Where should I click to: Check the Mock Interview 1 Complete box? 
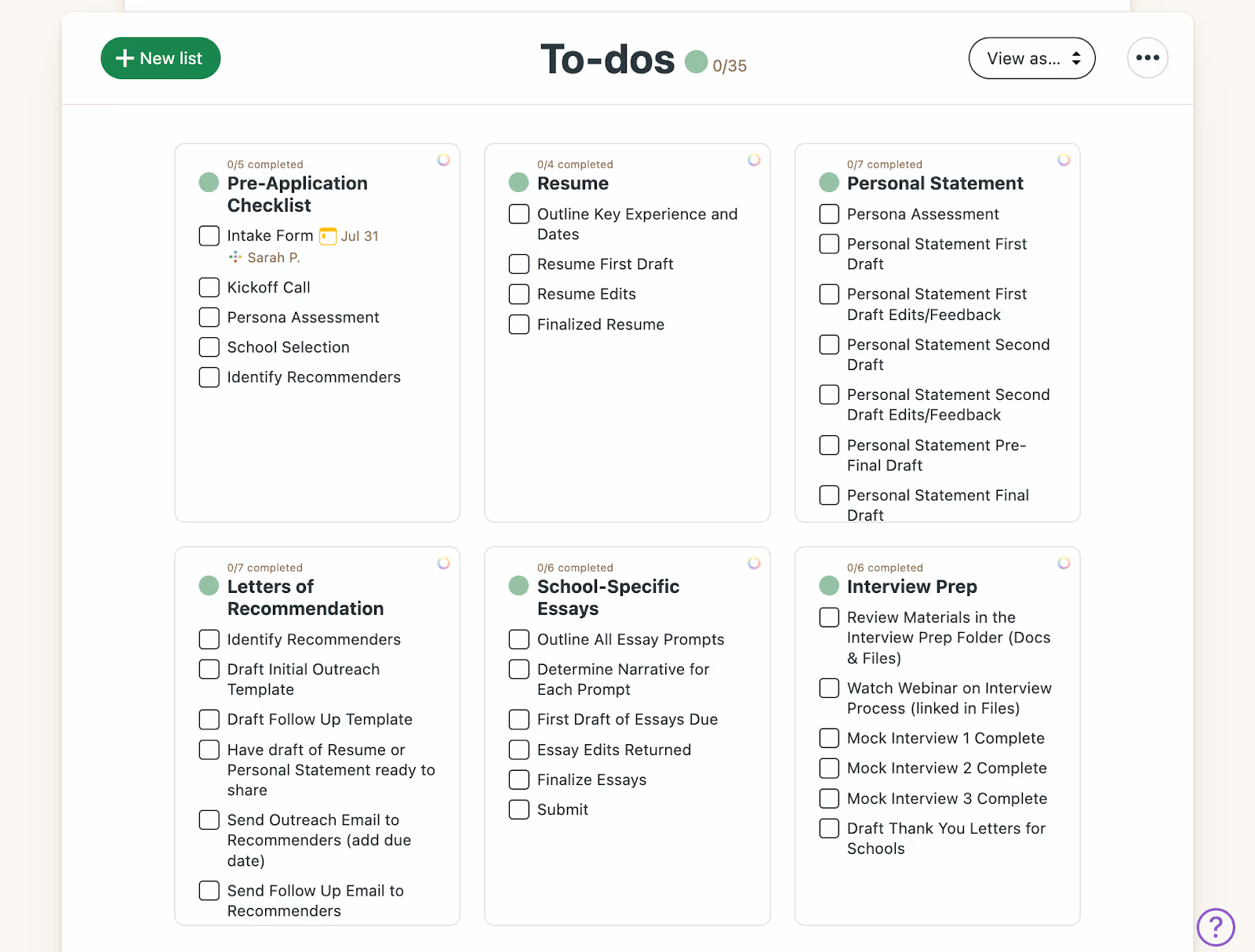(x=828, y=737)
